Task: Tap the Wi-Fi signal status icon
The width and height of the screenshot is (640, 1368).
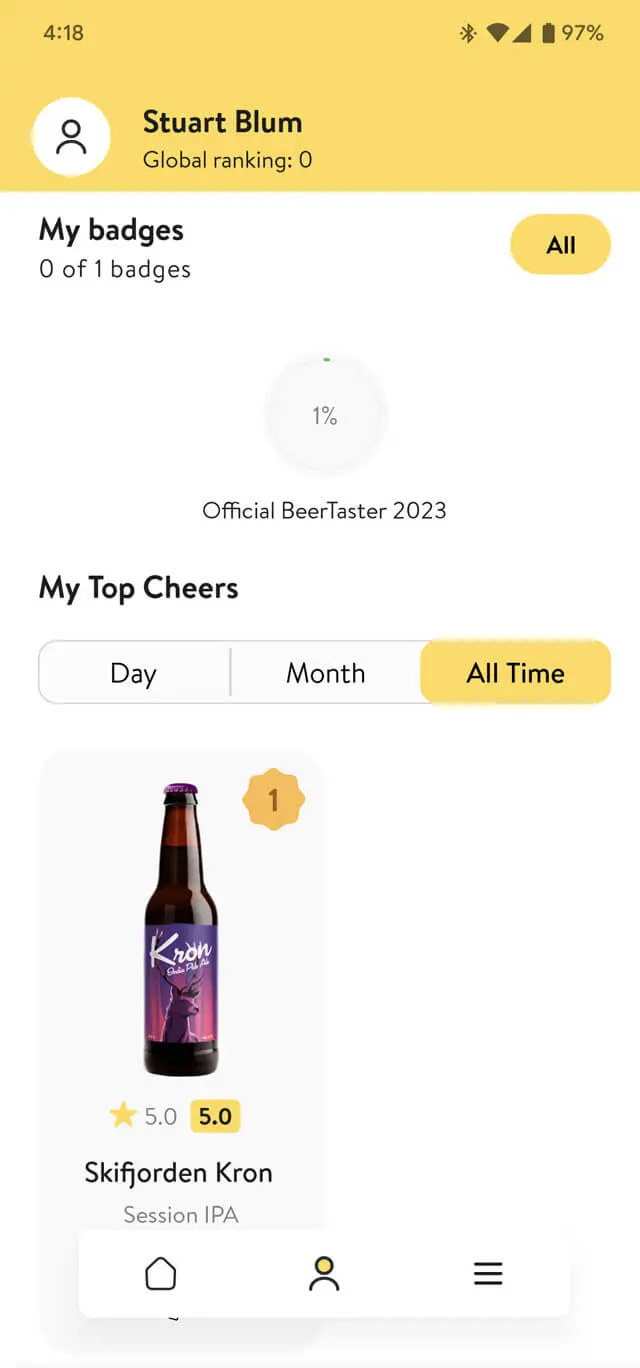Action: coord(497,33)
